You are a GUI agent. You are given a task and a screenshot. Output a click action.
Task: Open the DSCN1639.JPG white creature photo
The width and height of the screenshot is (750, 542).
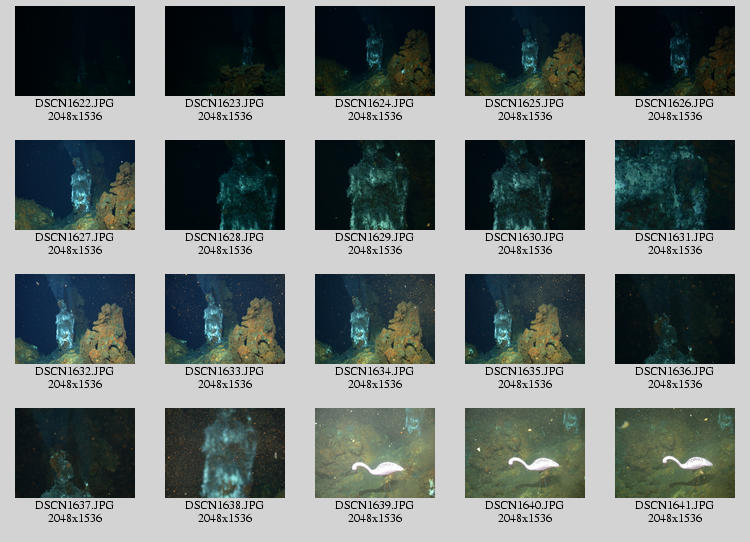(375, 453)
